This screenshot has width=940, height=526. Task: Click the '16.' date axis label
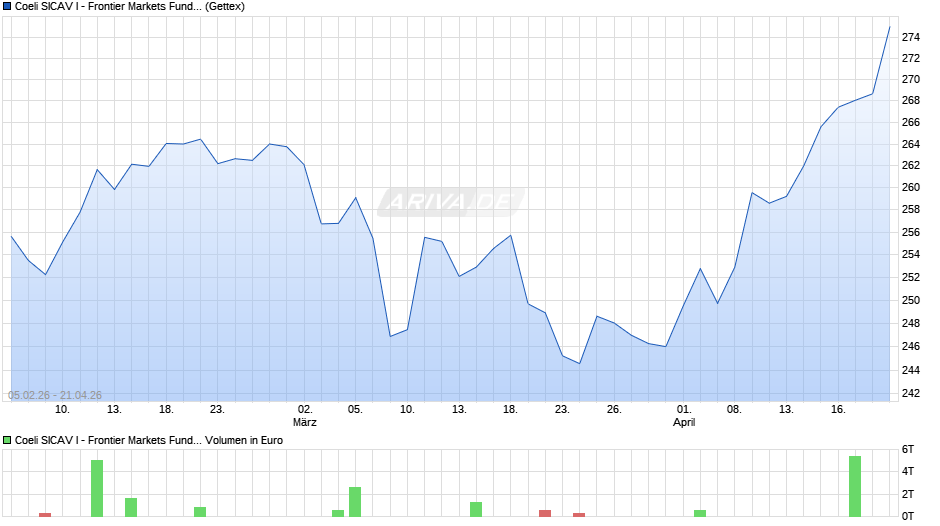838,410
